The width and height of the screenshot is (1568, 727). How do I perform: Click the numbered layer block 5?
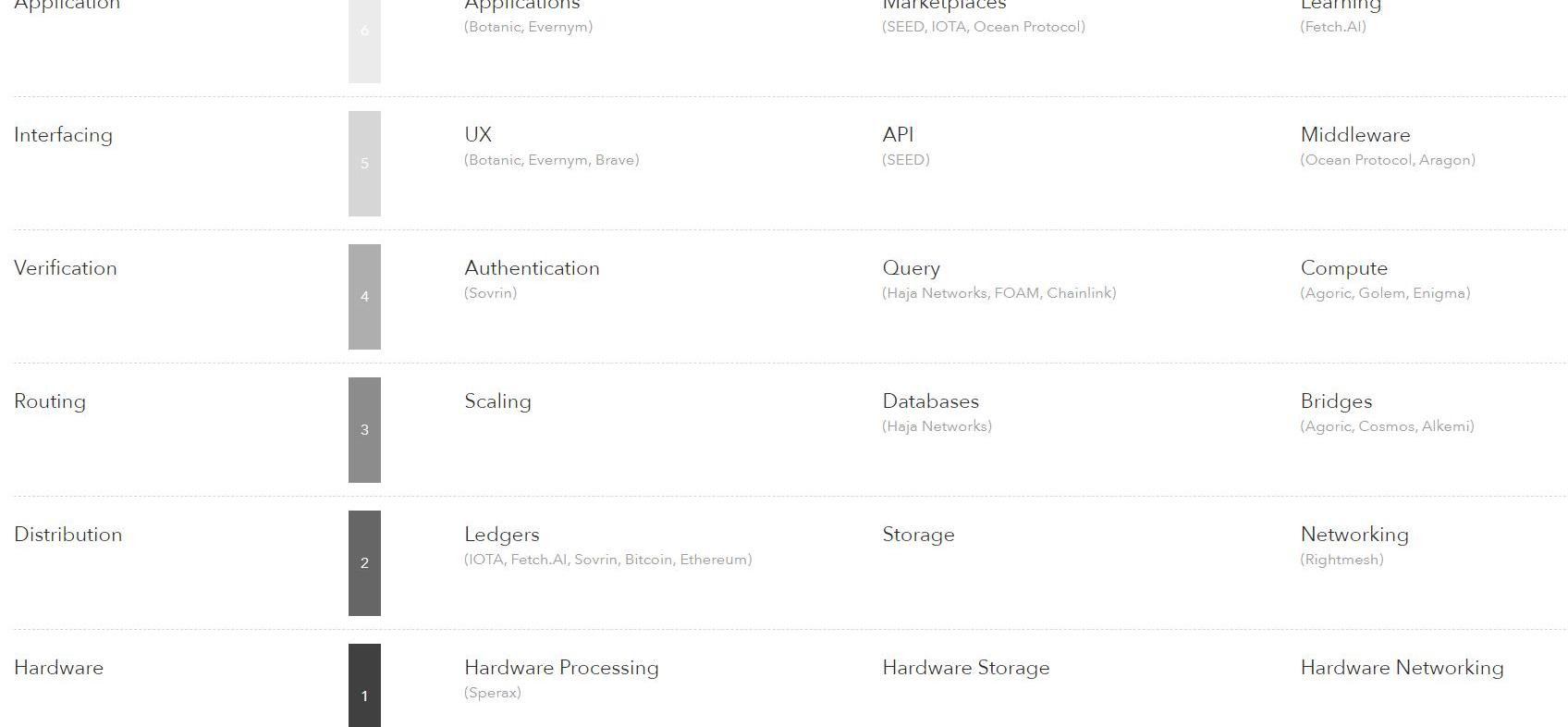coord(364,164)
